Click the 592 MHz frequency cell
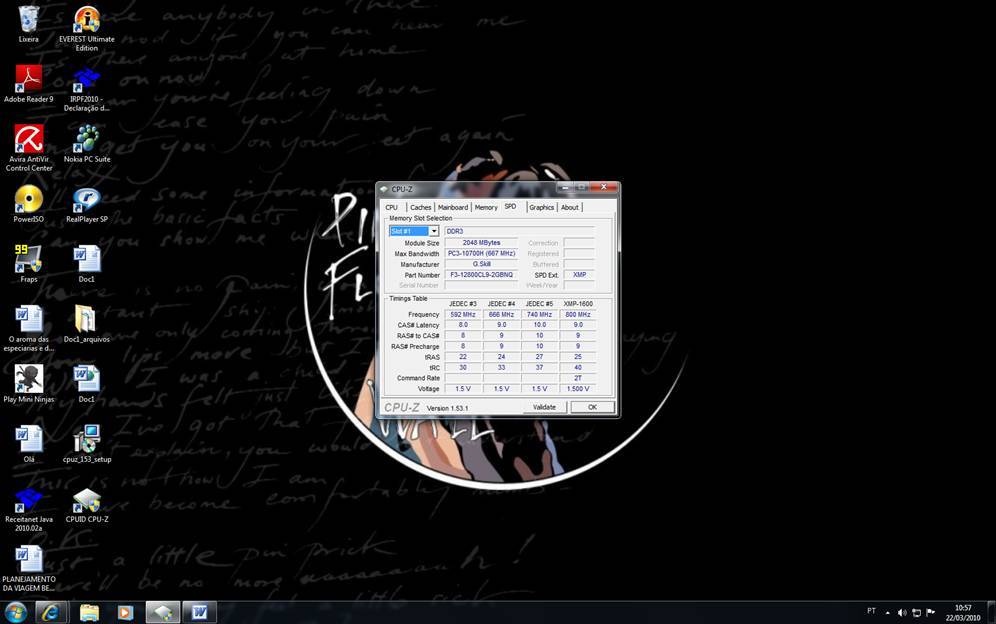The image size is (996, 624). coord(463,315)
